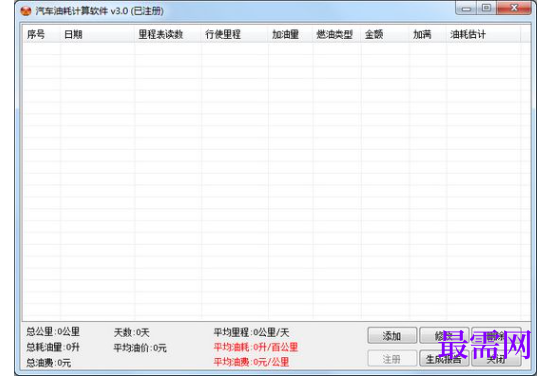Screen dimensions: 550x376
Task: Click the application icon in title bar
Action: [x=26, y=11]
